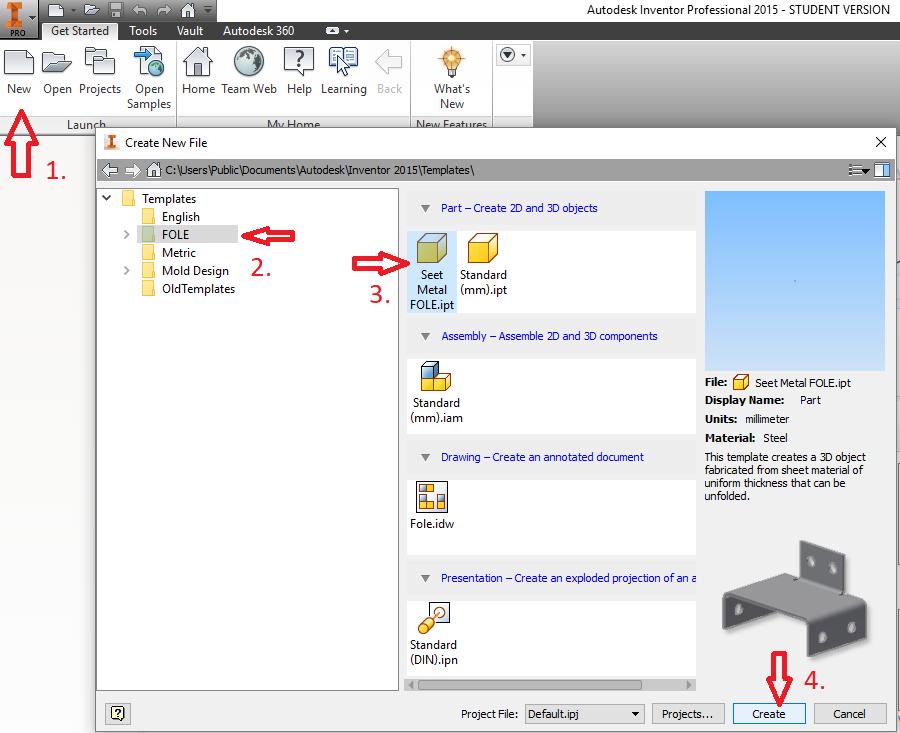Click scrollbar right arrow in template list
Screen dimensions: 900x733
tap(689, 685)
